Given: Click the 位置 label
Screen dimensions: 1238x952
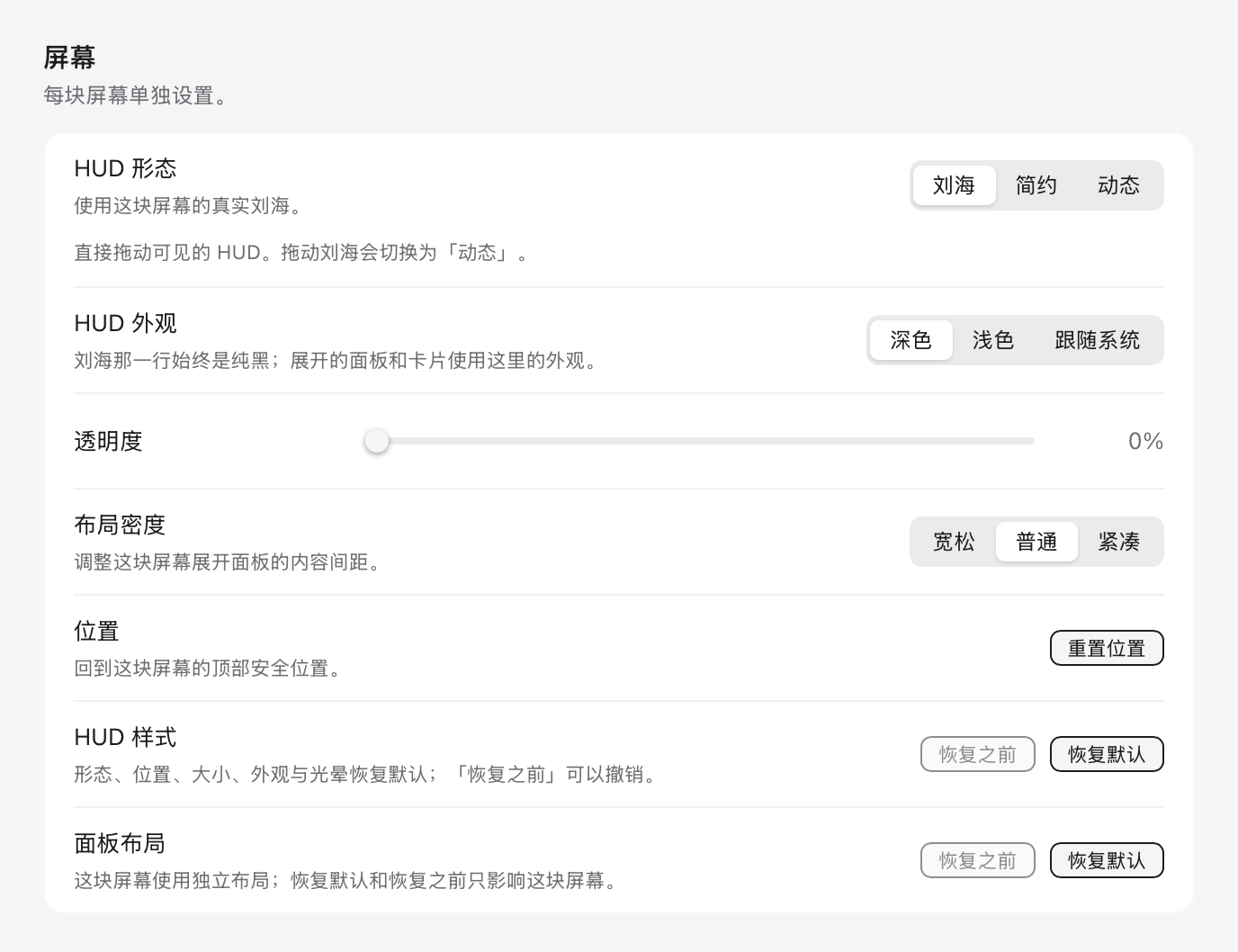Looking at the screenshot, I should 96,631.
